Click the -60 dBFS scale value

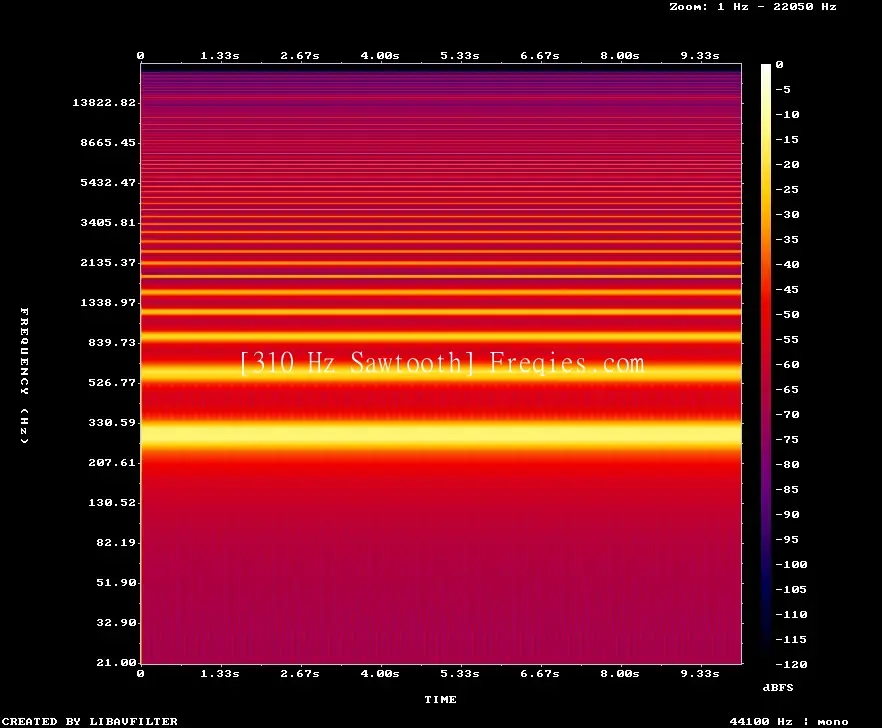(x=787, y=365)
